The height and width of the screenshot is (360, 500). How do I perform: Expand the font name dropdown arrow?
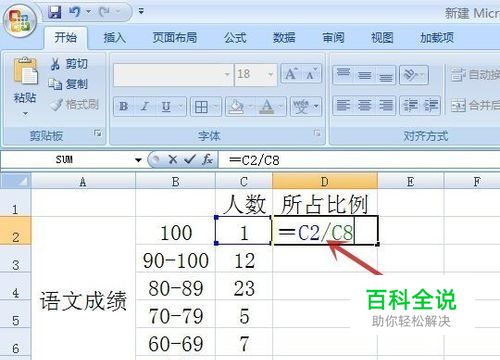pyautogui.click(x=227, y=74)
